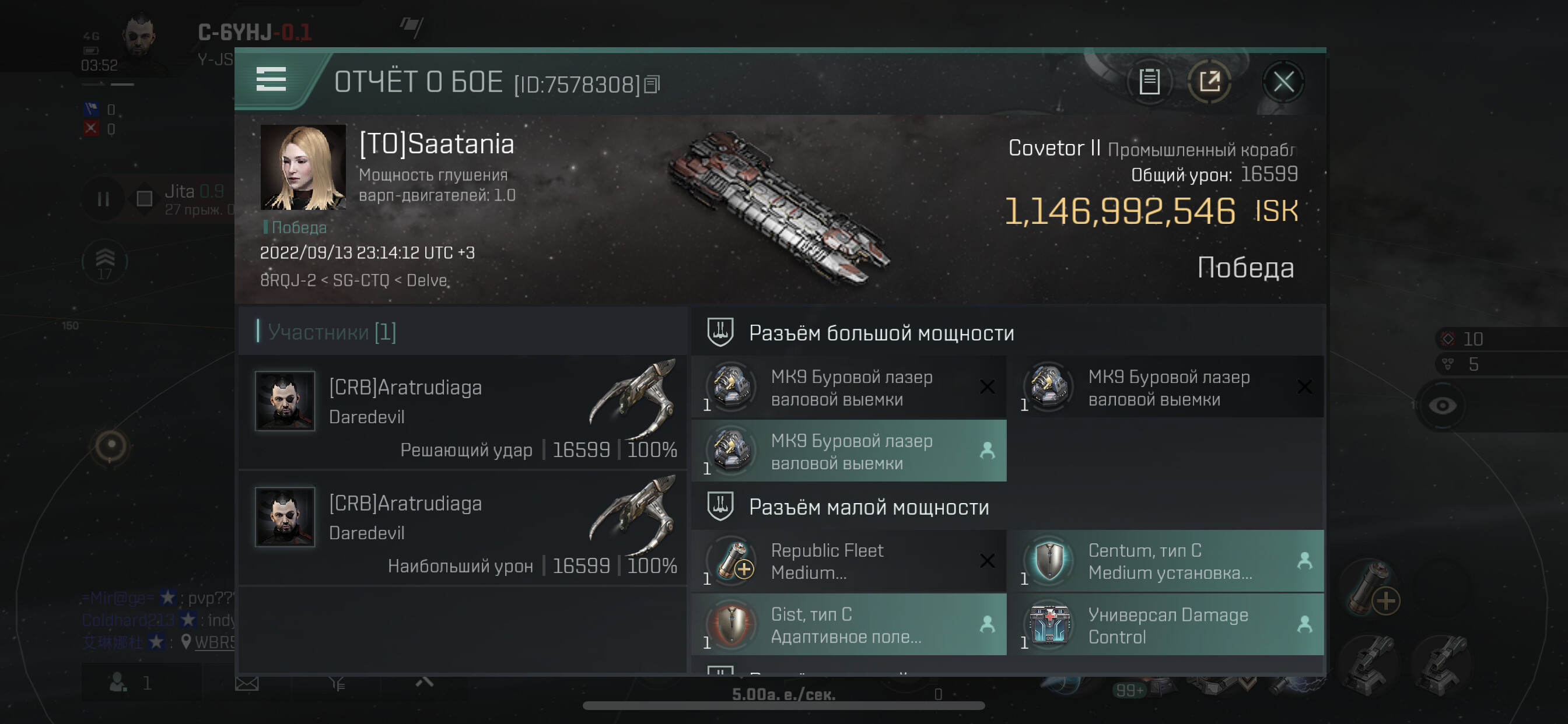Close the battle report window
Image resolution: width=1568 pixels, height=724 pixels.
(x=1283, y=82)
